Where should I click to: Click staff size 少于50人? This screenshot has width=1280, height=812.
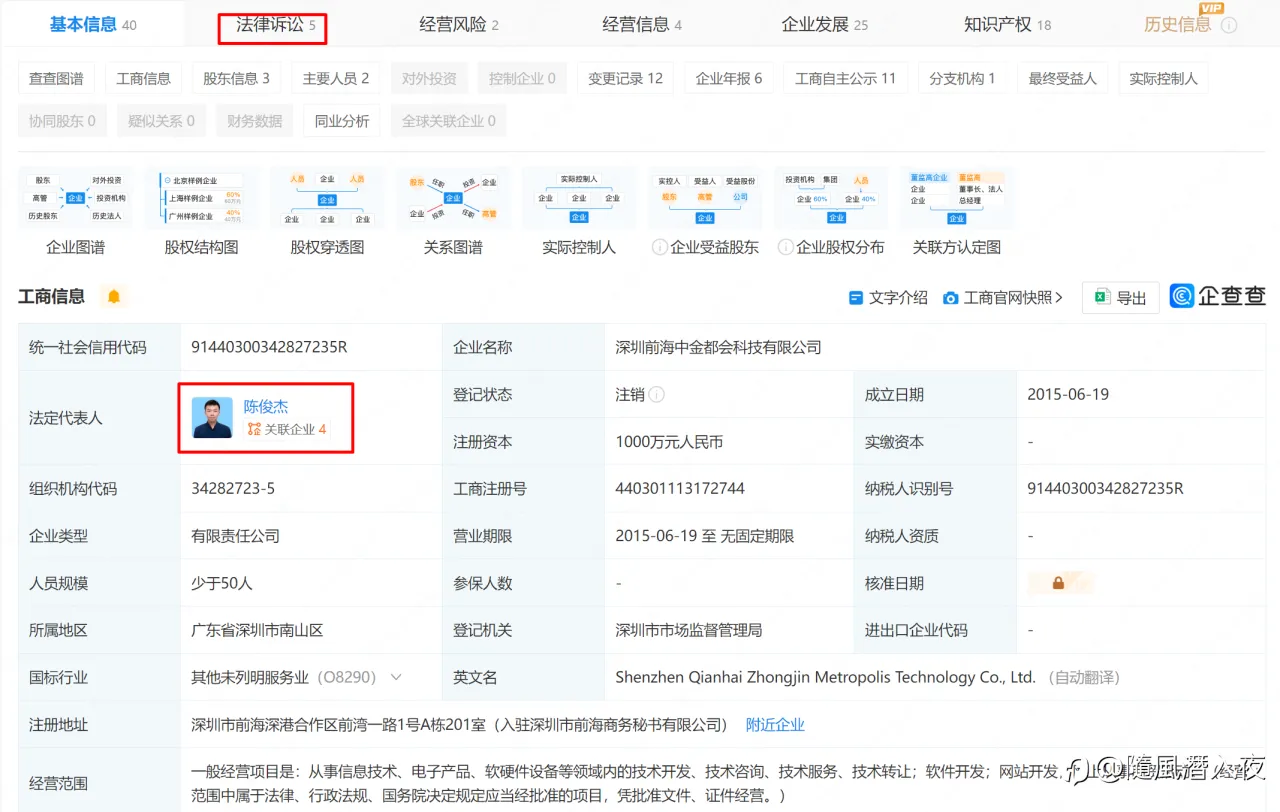tap(222, 583)
